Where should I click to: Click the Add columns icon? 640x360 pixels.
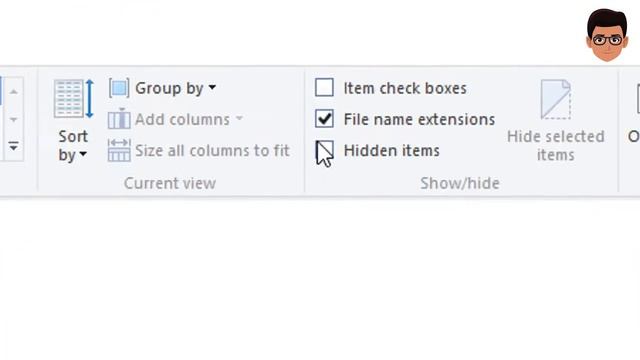tap(119, 119)
